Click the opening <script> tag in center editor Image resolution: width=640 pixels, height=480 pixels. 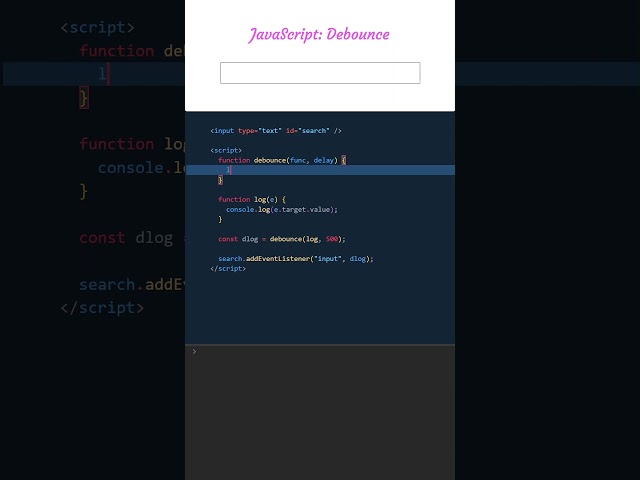point(226,150)
